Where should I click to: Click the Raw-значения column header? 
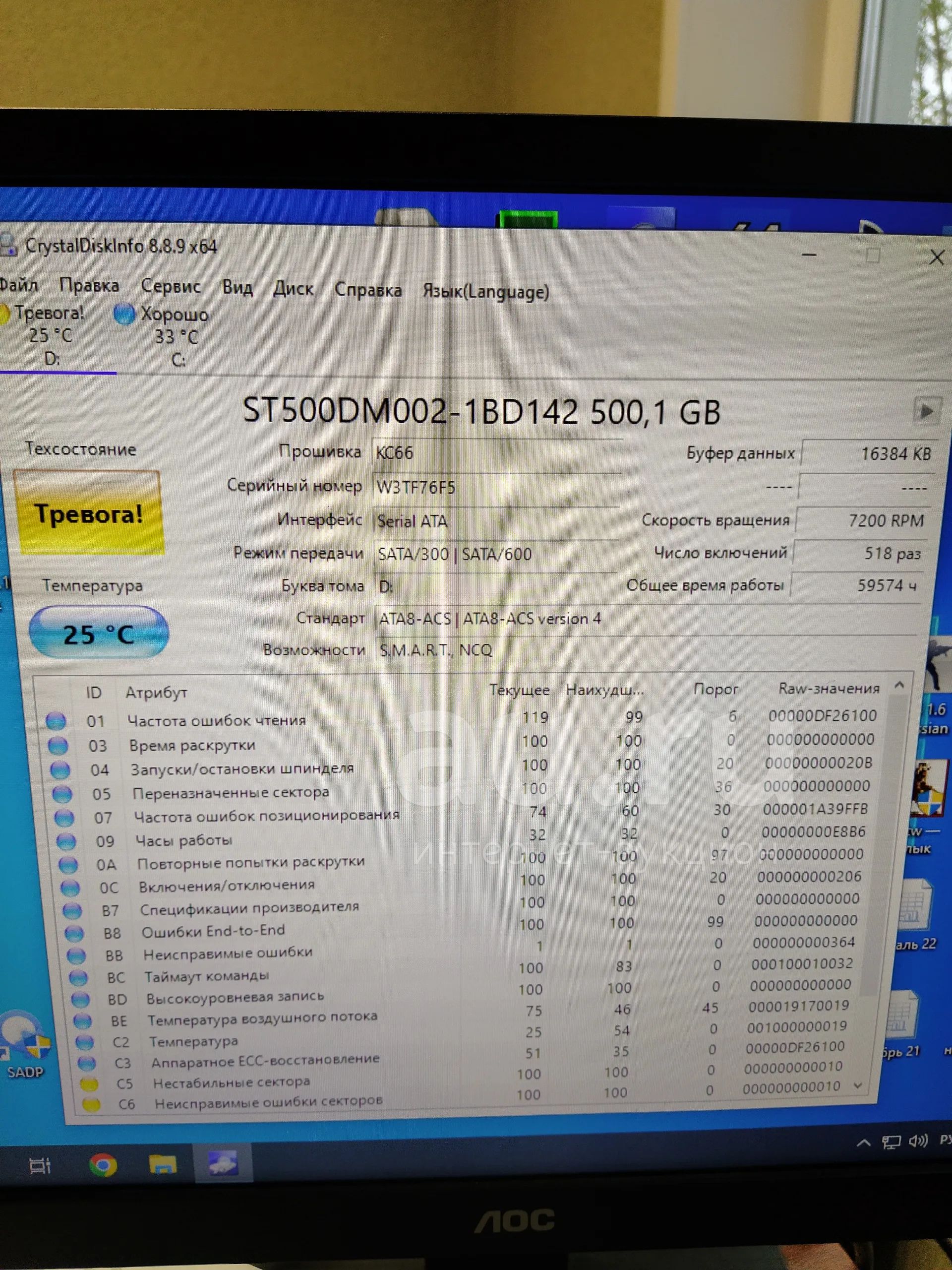pos(829,689)
